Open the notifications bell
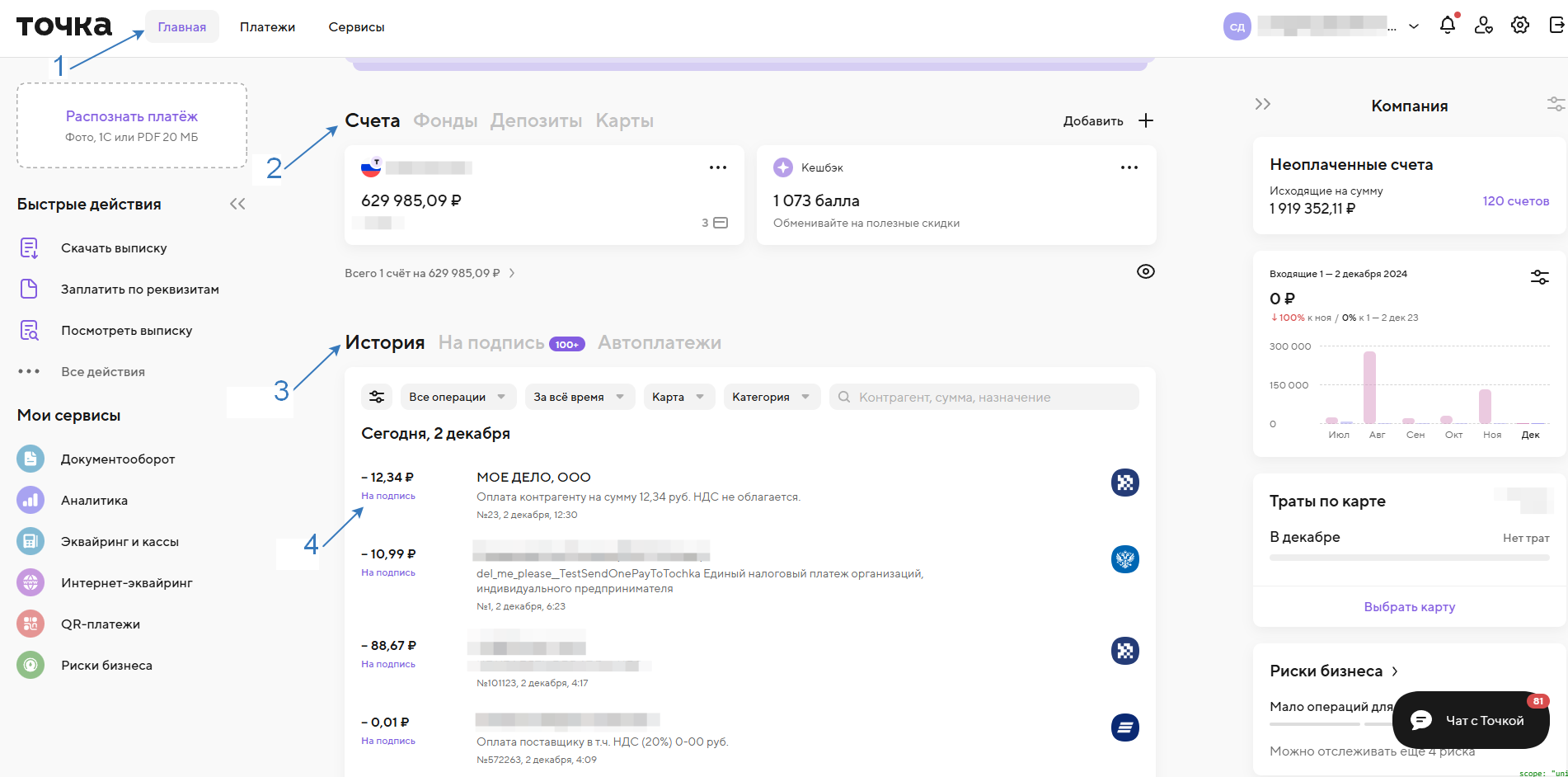 (1447, 26)
